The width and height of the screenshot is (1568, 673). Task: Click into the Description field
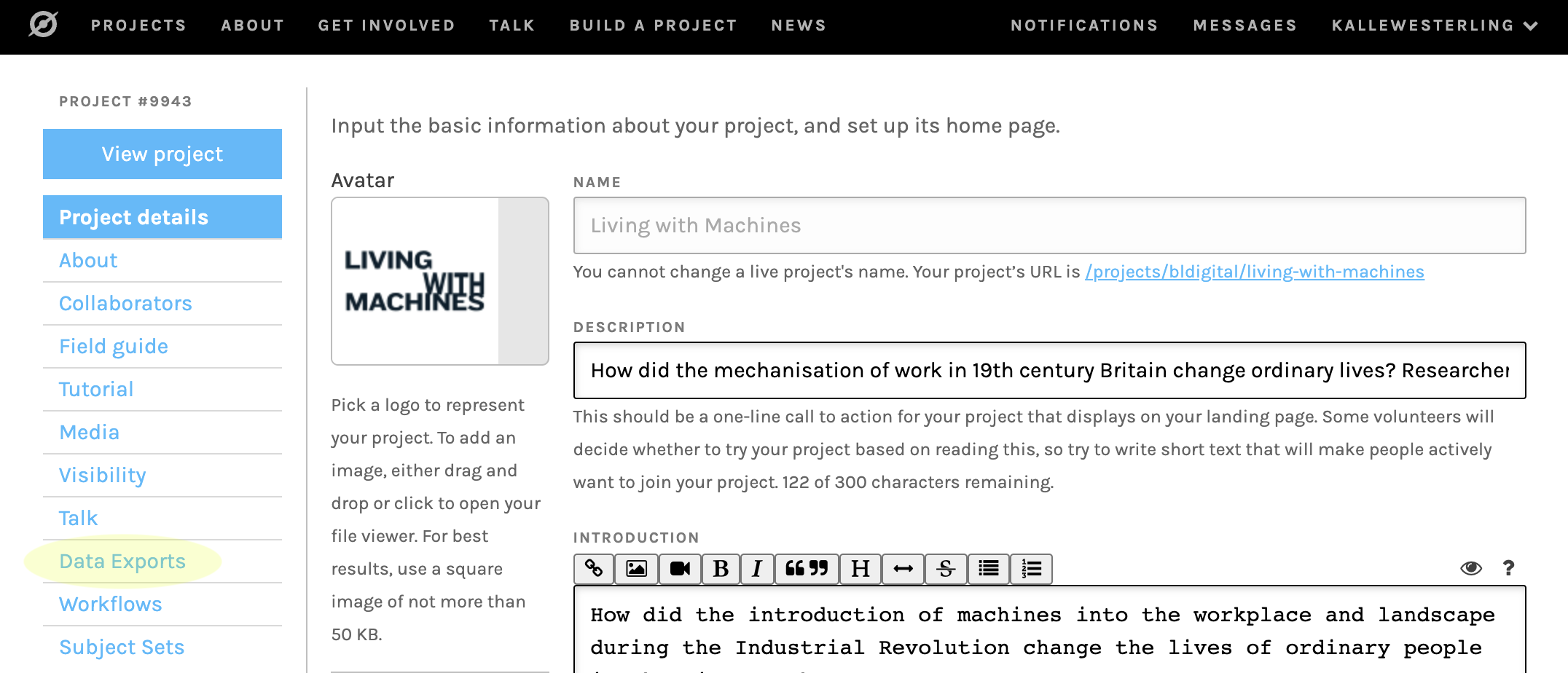[1049, 370]
